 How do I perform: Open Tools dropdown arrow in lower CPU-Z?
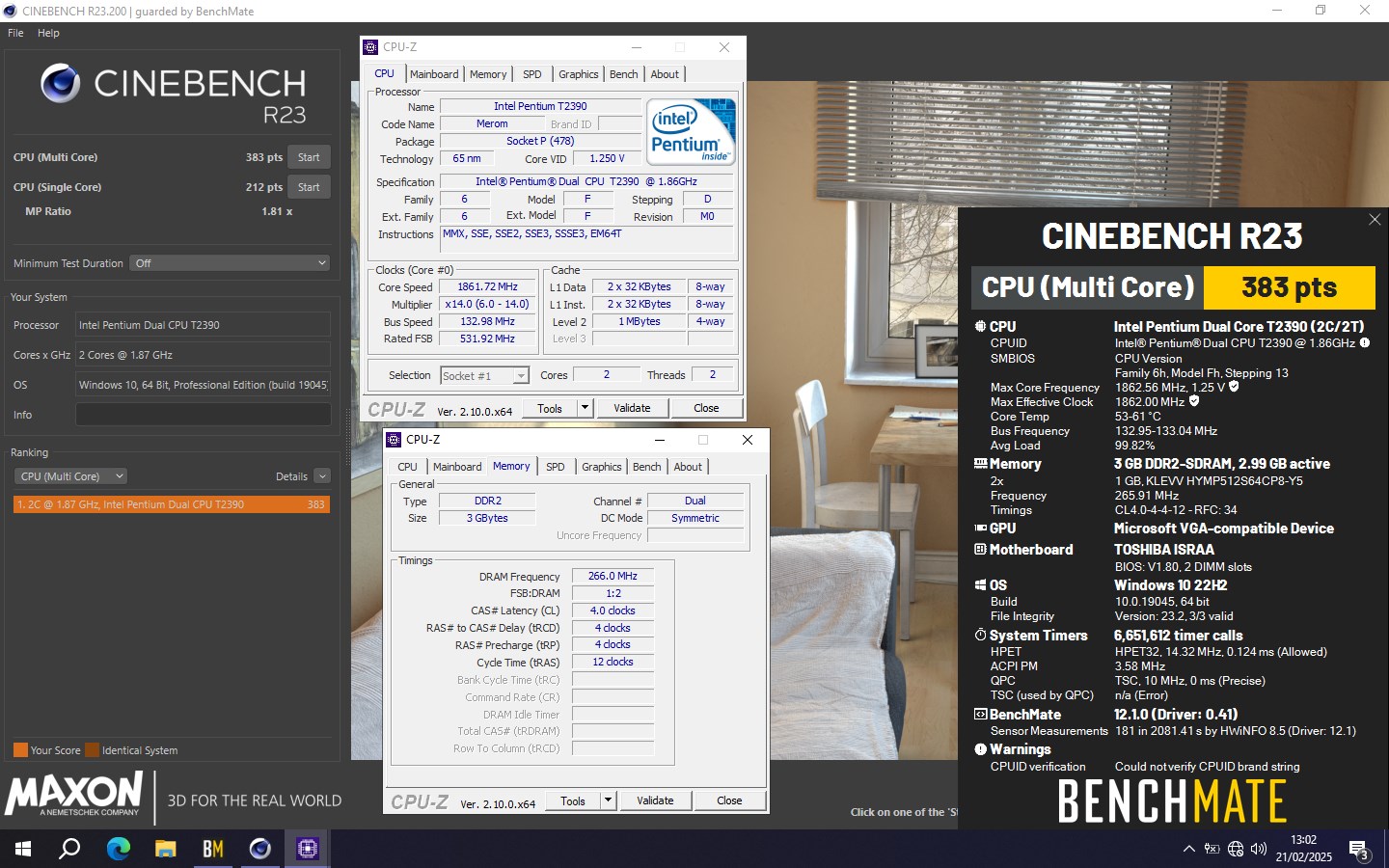608,800
